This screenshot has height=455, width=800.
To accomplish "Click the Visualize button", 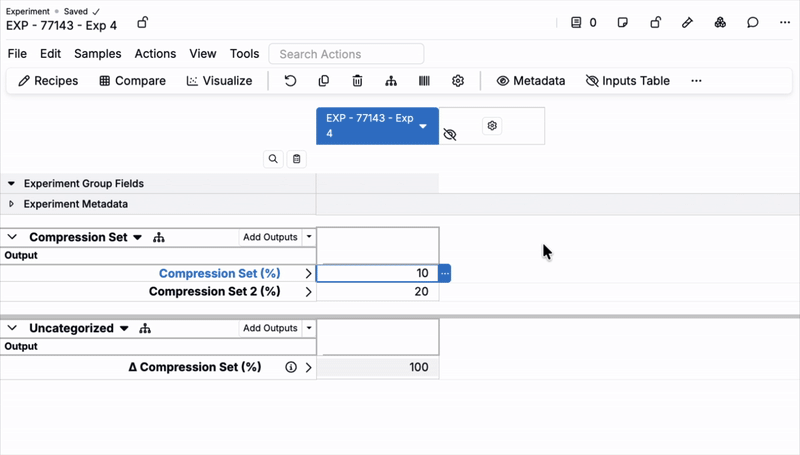I will 219,81.
